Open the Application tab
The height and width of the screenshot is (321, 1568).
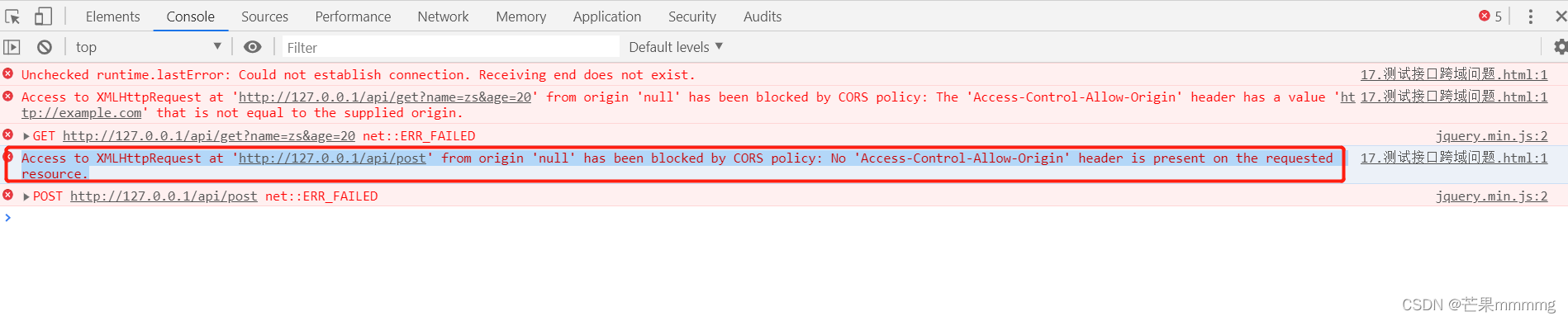606,17
